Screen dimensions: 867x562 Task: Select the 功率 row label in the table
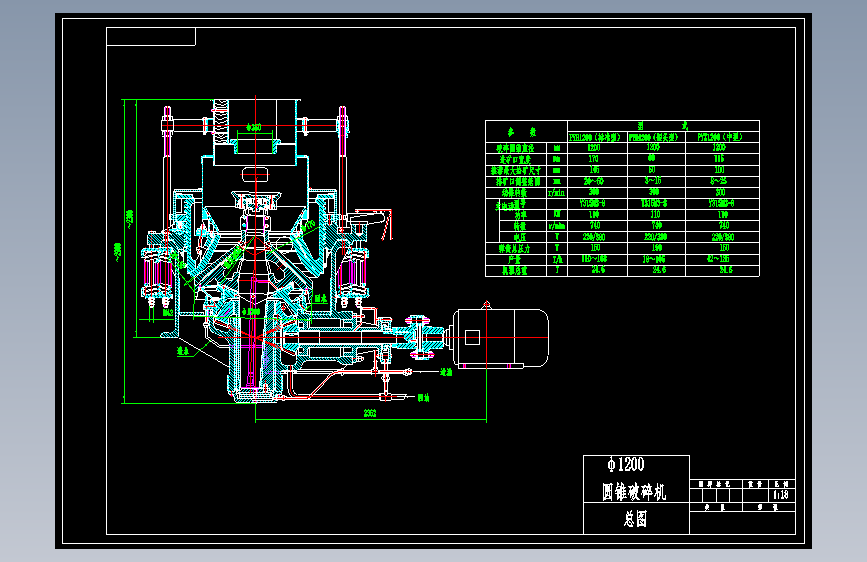coord(521,215)
